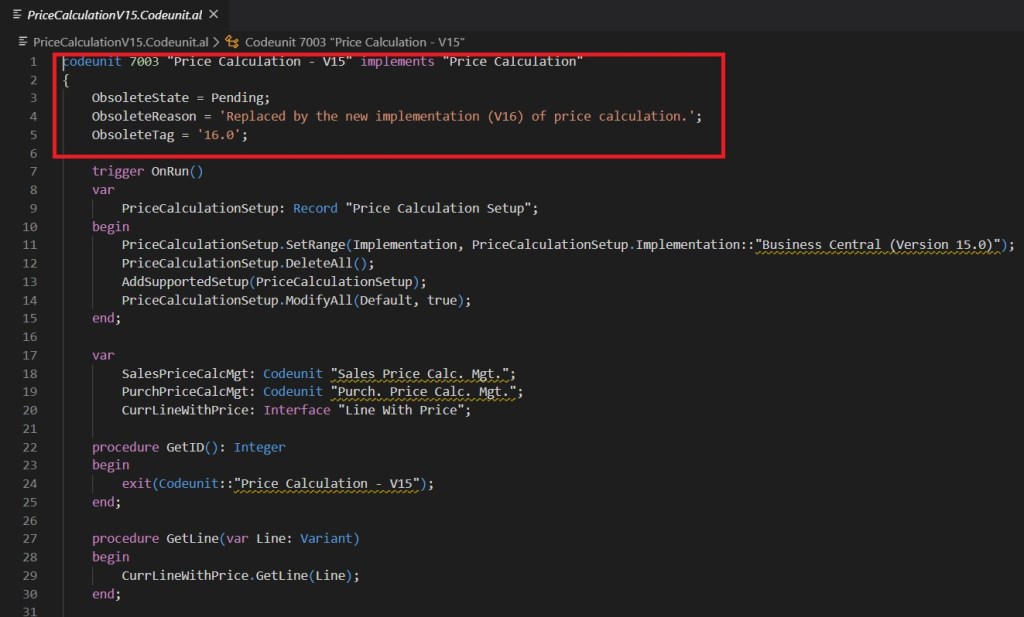Viewport: 1024px width, 617px height.
Task: Click the ObsoleteReason string text
Action: 457,116
